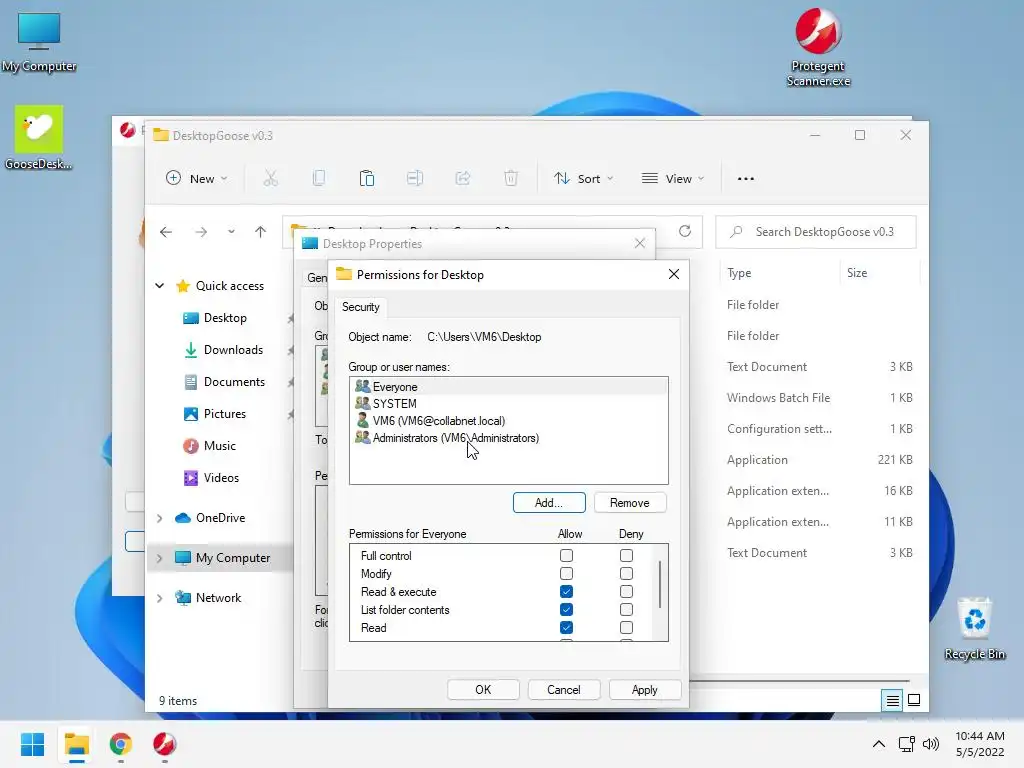The height and width of the screenshot is (768, 1024).
Task: Open the Sort dropdown menu
Action: (583, 178)
